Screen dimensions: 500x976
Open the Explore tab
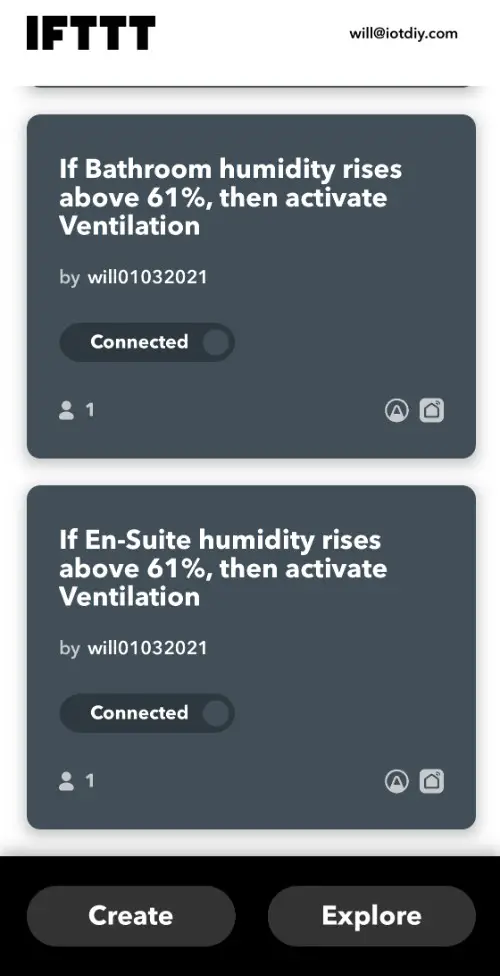[x=372, y=916]
